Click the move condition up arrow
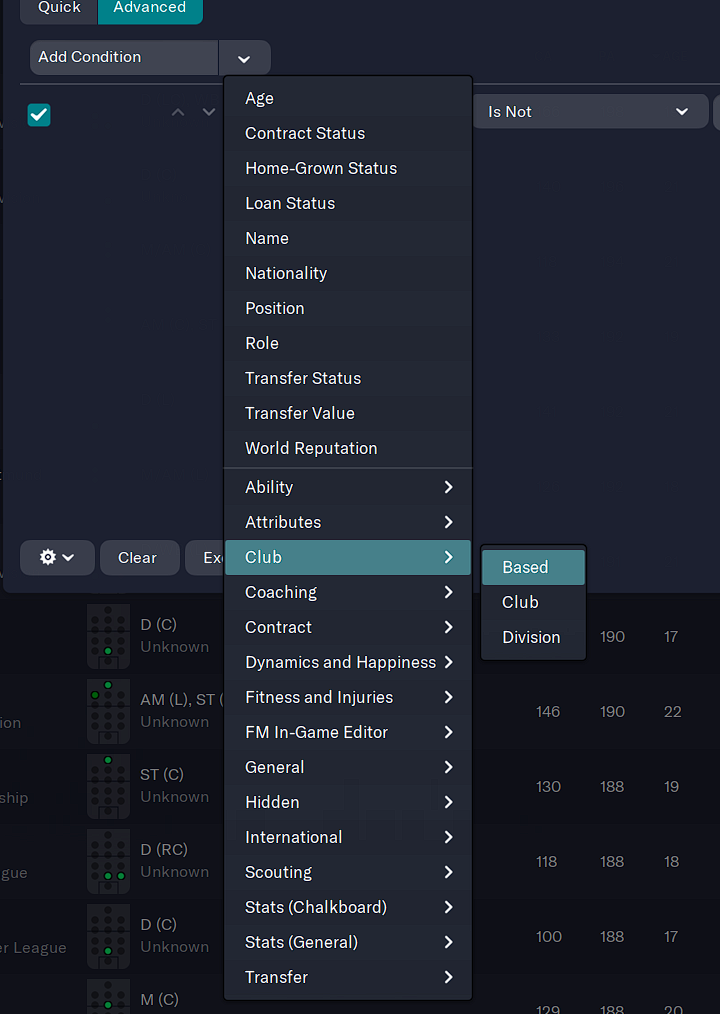 pyautogui.click(x=178, y=112)
